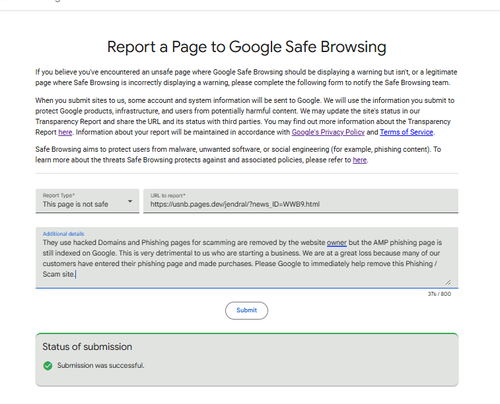This screenshot has width=500, height=404.
Task: Click inside the Additional details text area
Action: coord(247,258)
